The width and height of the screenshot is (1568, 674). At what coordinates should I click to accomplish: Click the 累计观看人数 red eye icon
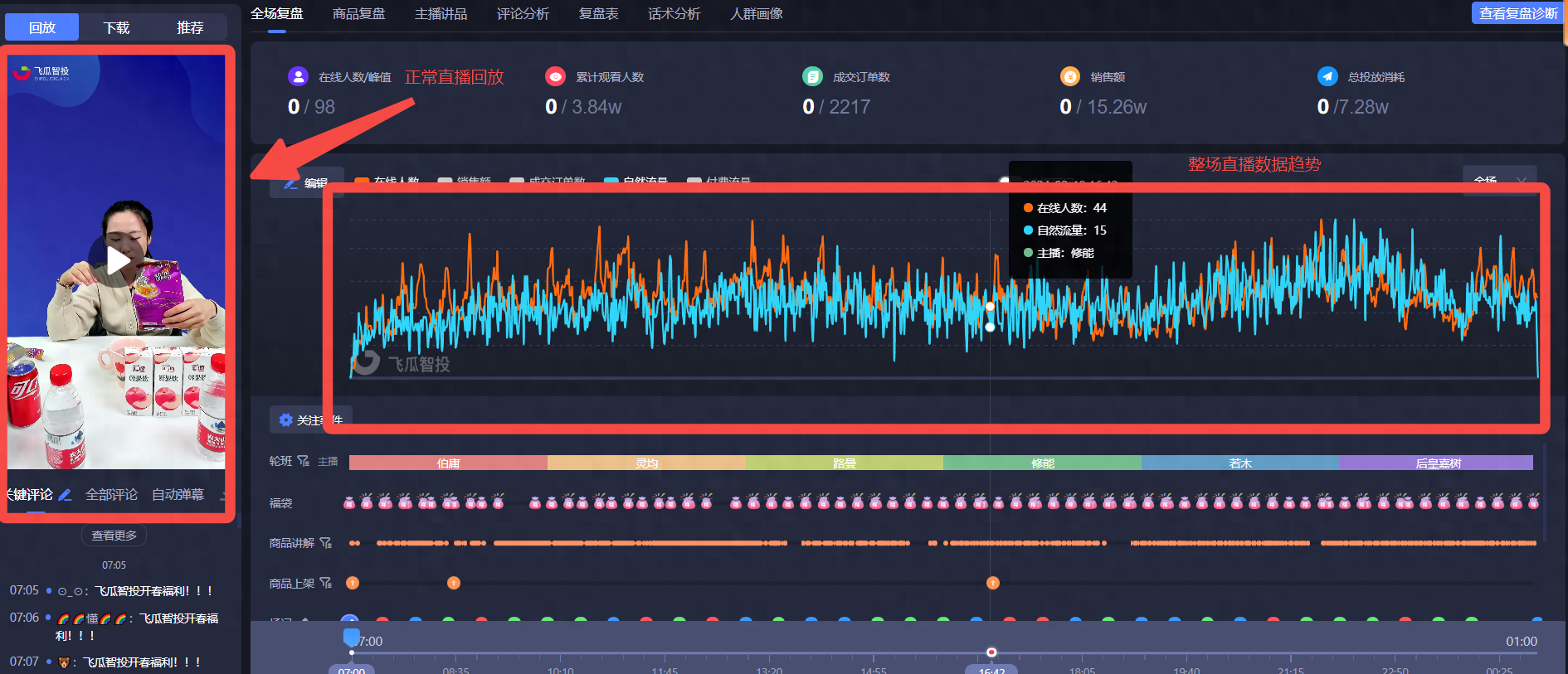(555, 76)
